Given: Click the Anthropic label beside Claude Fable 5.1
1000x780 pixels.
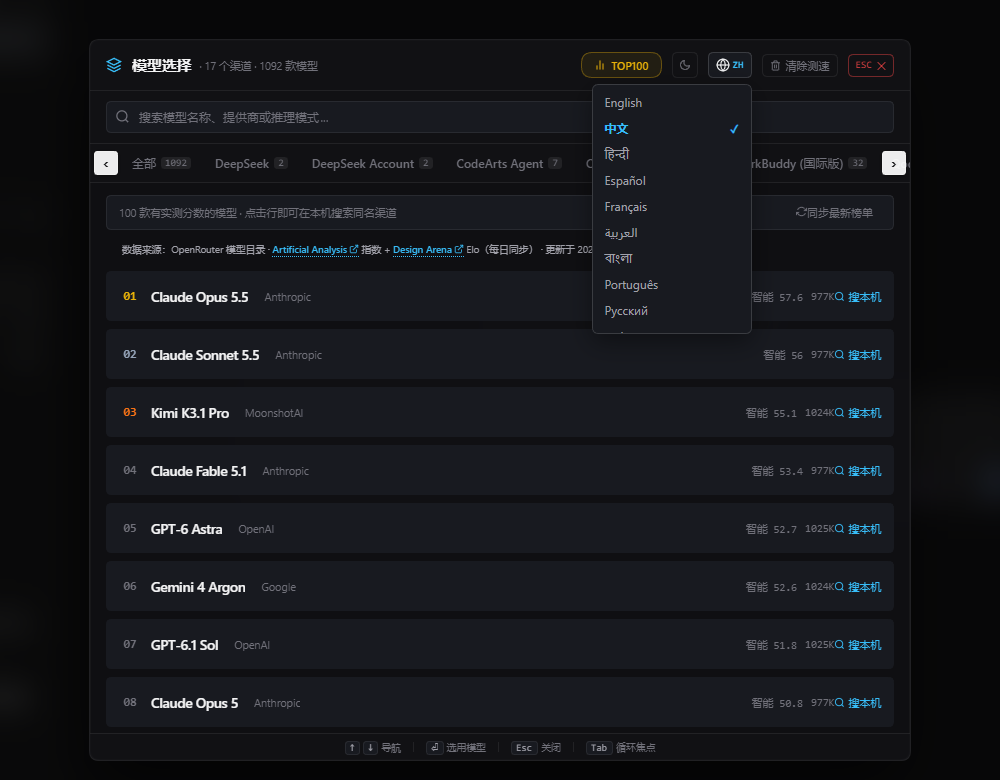Looking at the screenshot, I should click(286, 471).
